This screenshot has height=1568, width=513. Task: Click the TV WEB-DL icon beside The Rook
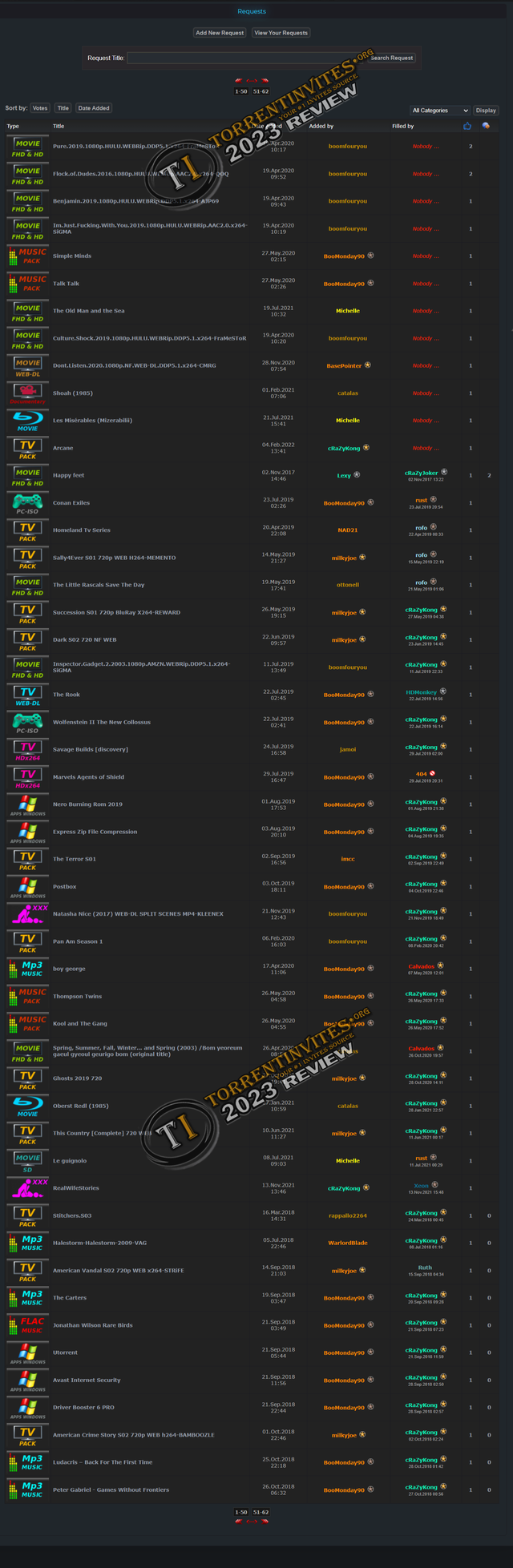click(x=28, y=695)
